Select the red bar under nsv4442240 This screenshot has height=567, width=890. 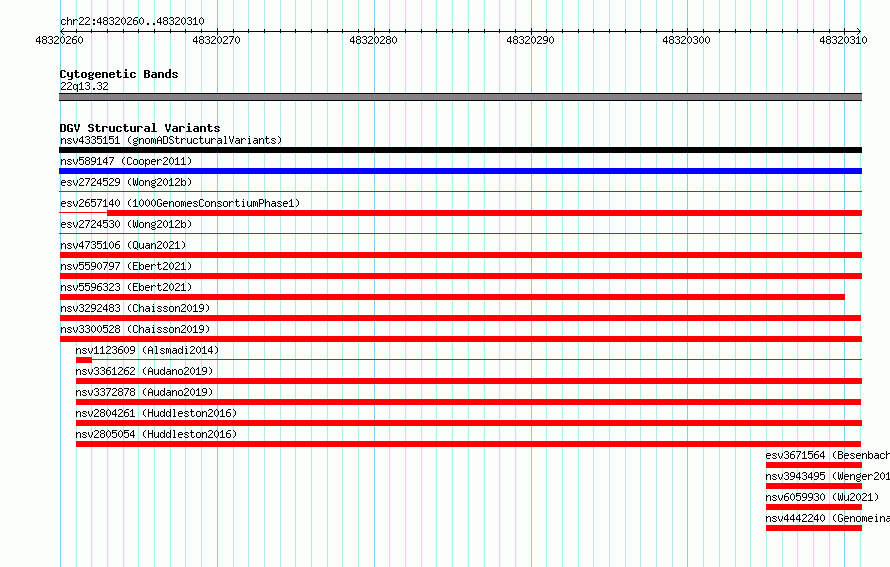point(814,528)
